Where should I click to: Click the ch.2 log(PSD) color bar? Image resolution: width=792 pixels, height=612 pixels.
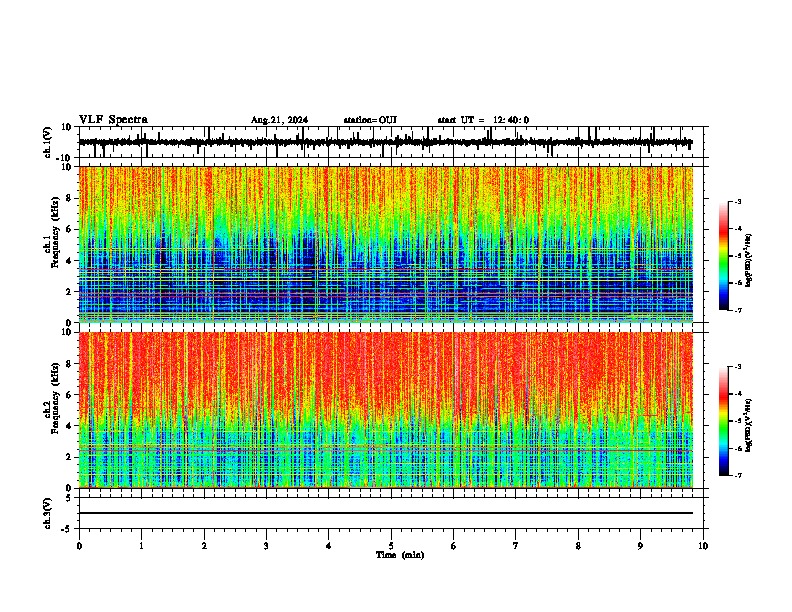[724, 421]
